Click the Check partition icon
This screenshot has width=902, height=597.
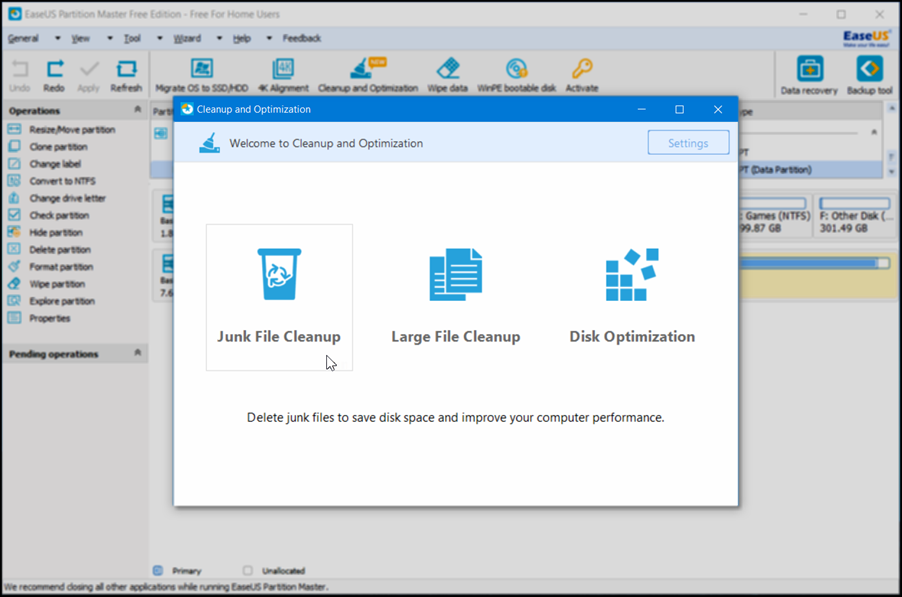(x=14, y=215)
